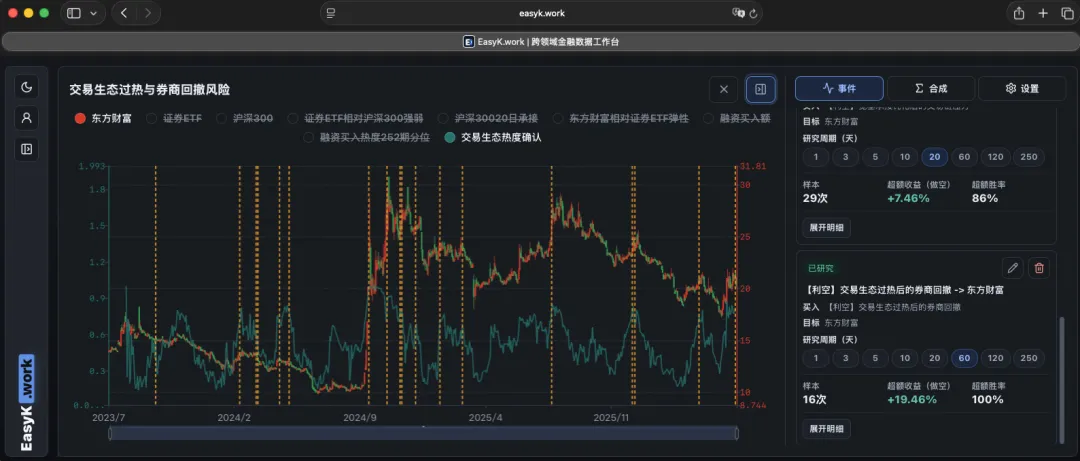This screenshot has height=461, width=1080.
Task: Open new tab with plus icon
Action: [x=1043, y=13]
